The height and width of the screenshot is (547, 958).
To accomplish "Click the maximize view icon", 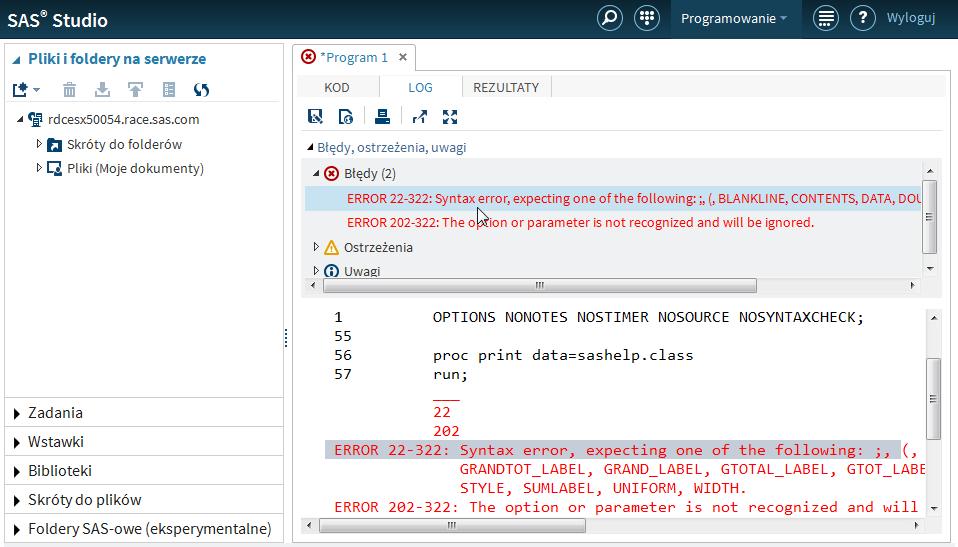I will [450, 116].
